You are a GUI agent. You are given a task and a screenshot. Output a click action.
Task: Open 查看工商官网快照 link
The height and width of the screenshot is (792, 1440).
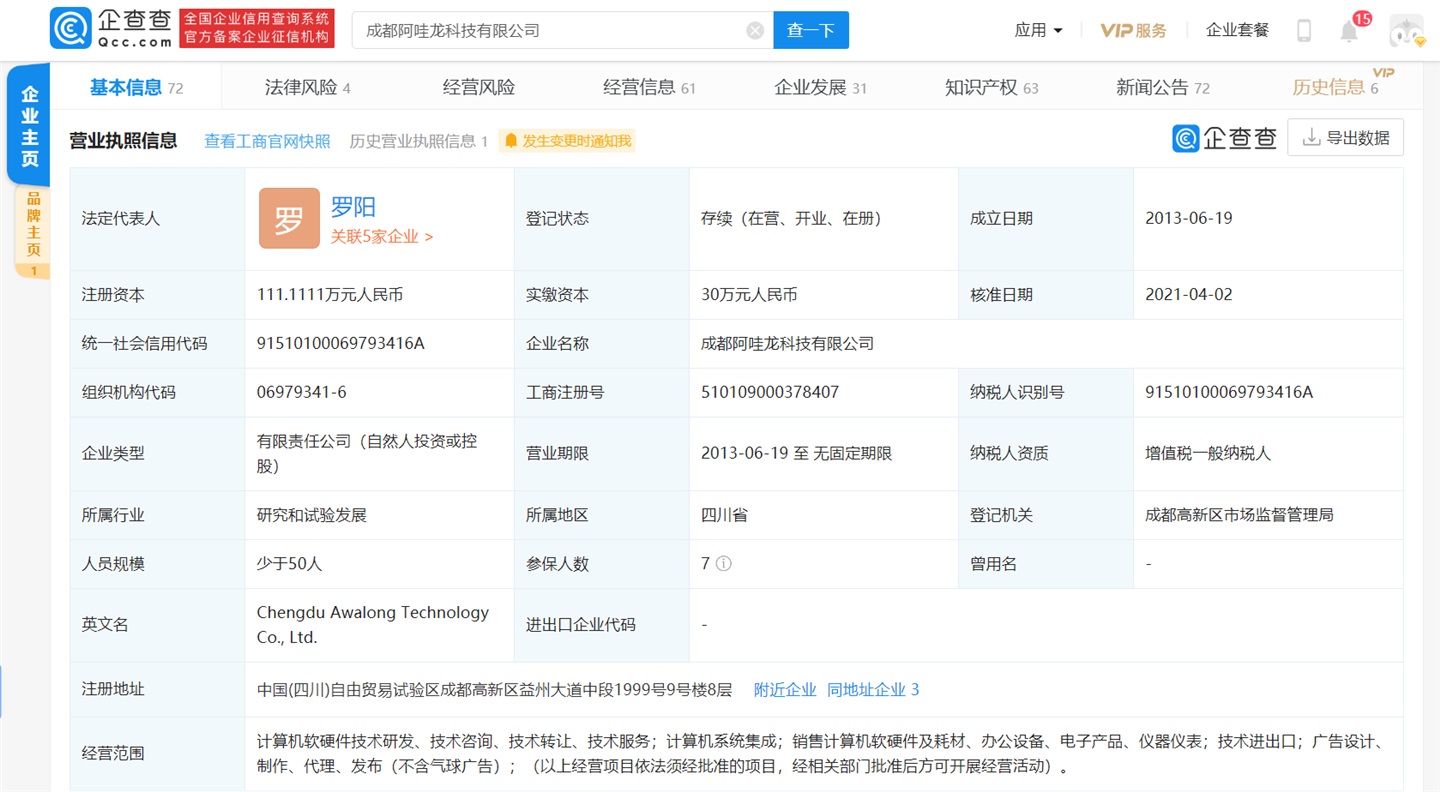pos(267,141)
